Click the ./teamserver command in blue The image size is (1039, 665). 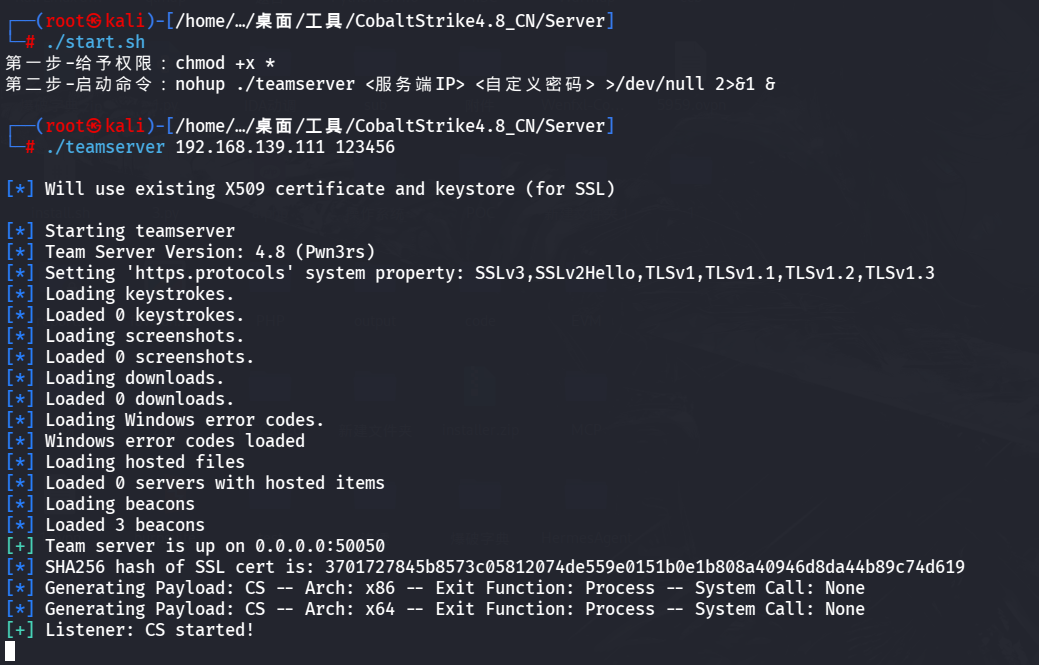tap(105, 147)
